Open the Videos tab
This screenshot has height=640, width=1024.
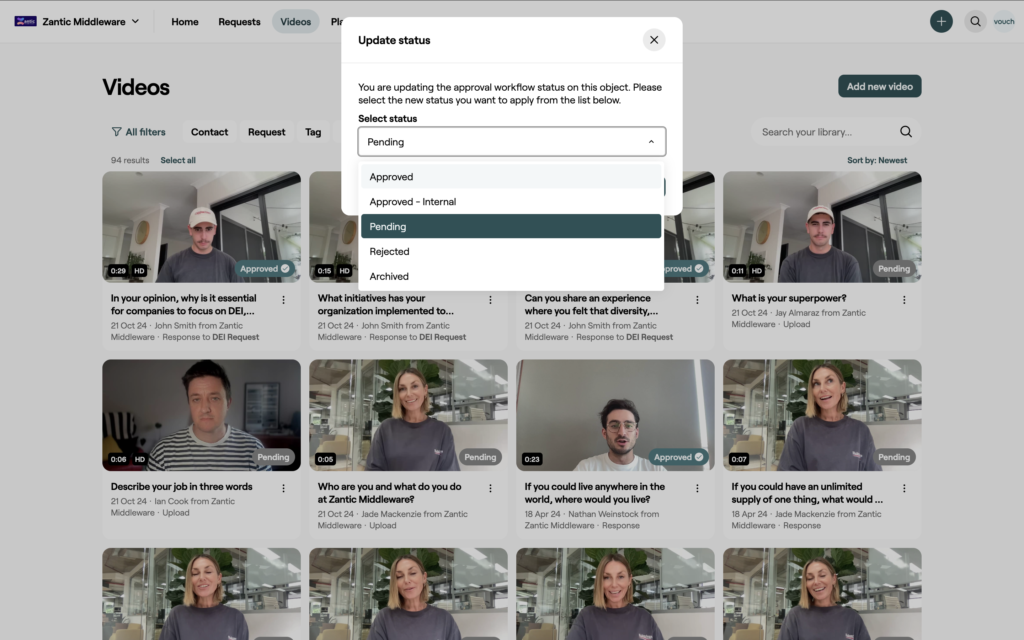point(296,22)
